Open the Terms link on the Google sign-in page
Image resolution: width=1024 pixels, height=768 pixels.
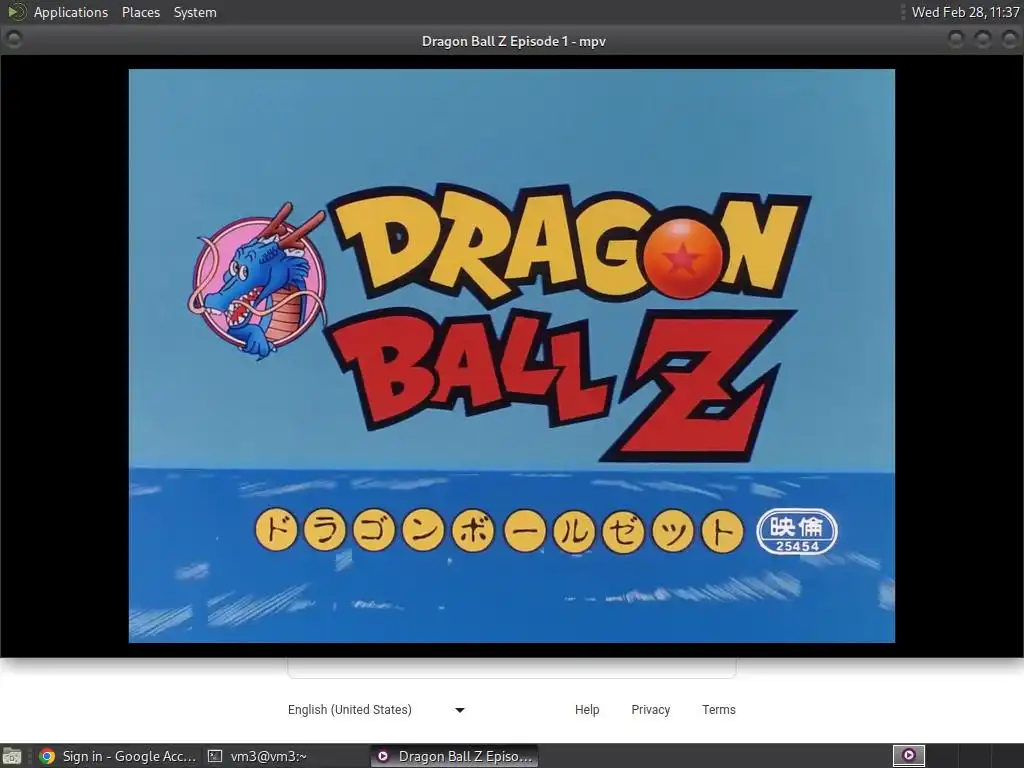[x=718, y=710]
